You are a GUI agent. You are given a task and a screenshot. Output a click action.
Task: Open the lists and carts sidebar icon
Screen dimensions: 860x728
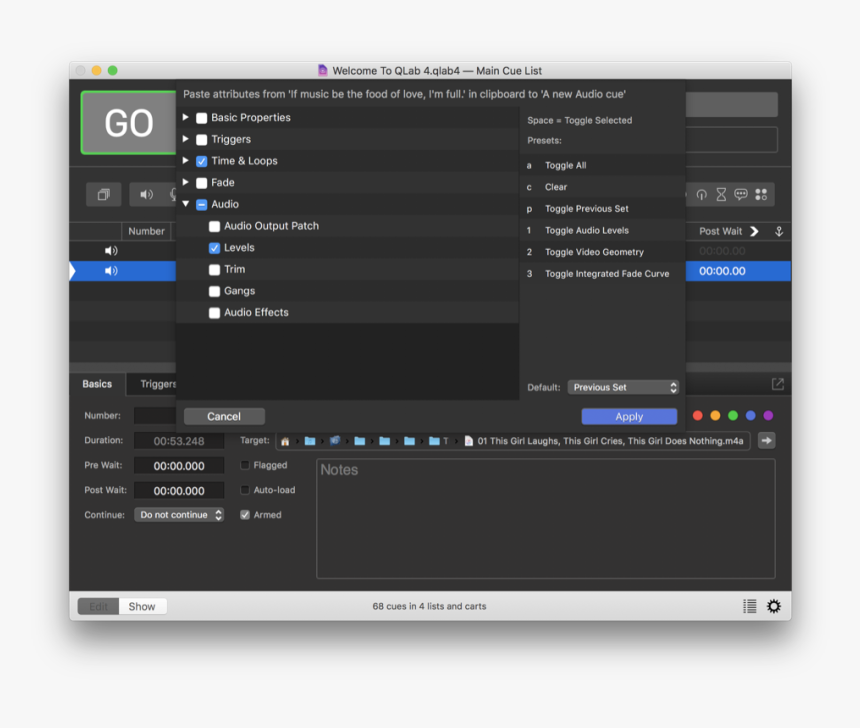[750, 606]
